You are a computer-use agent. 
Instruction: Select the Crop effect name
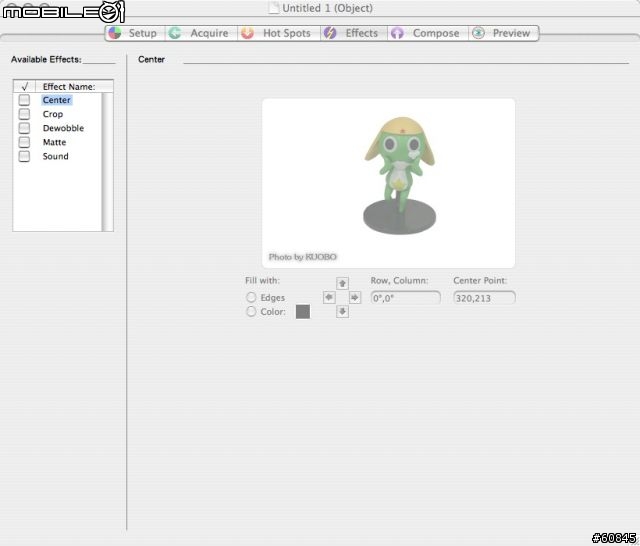(x=53, y=114)
